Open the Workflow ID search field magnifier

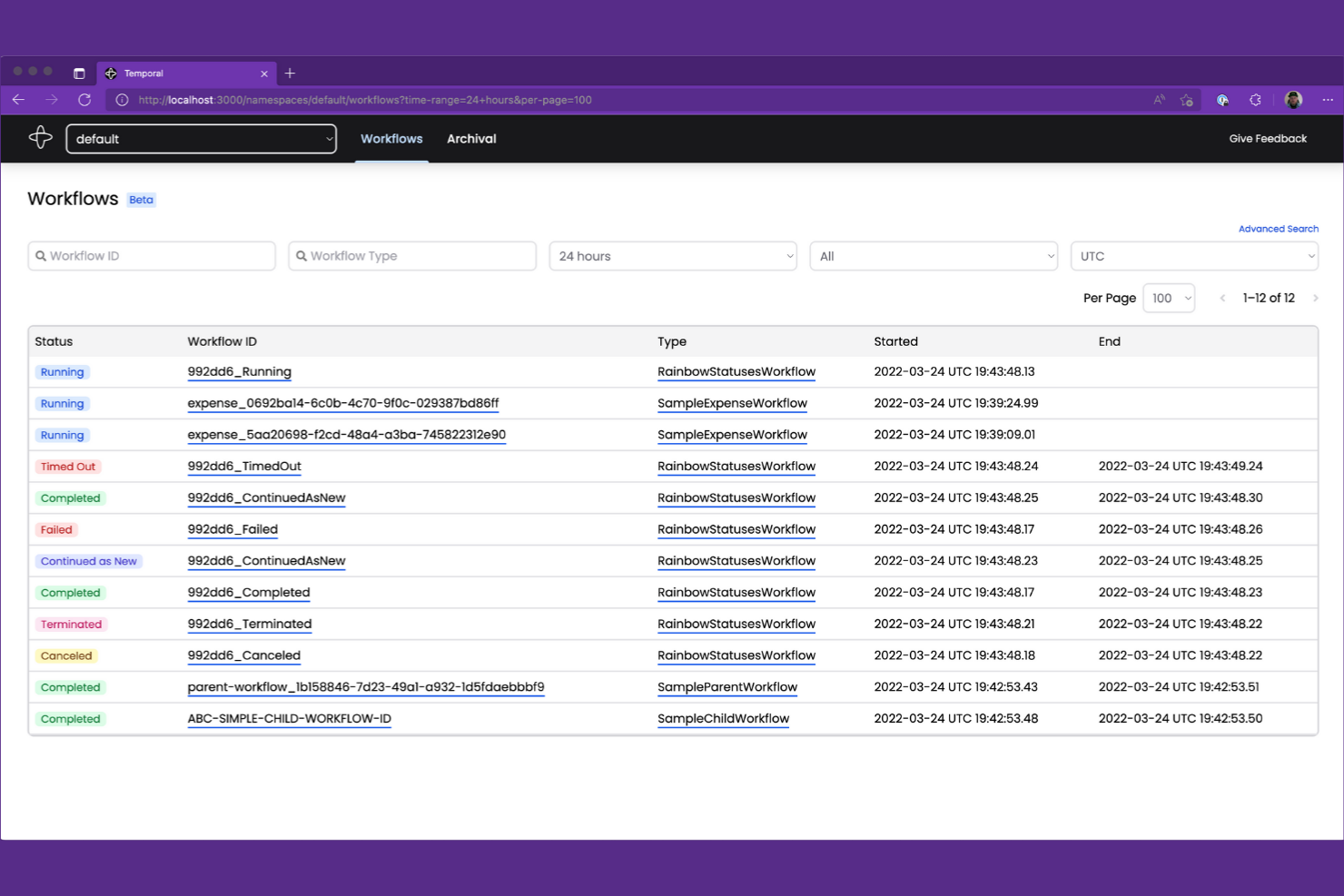(42, 256)
